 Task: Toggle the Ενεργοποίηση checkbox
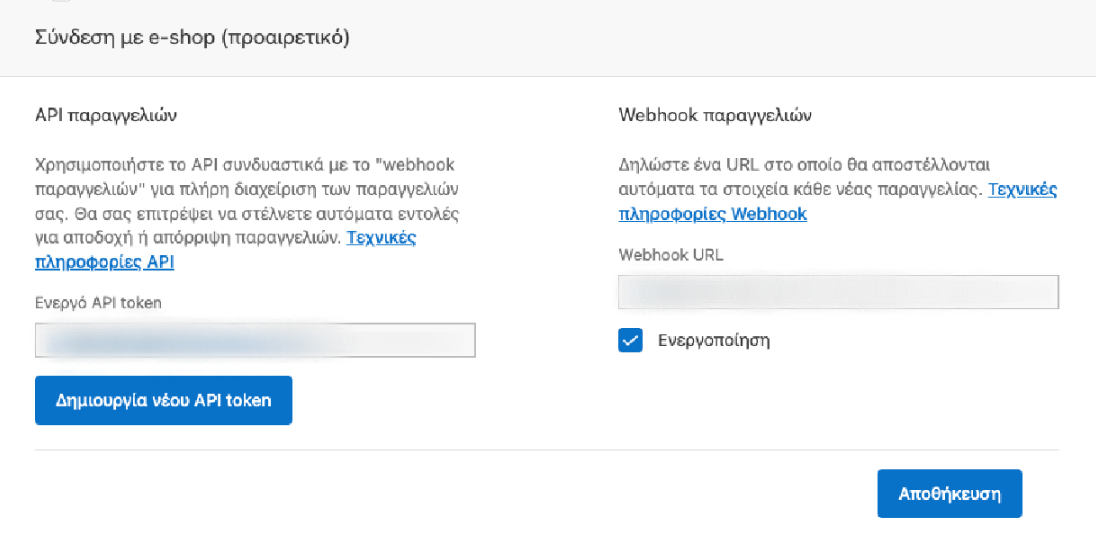point(630,341)
